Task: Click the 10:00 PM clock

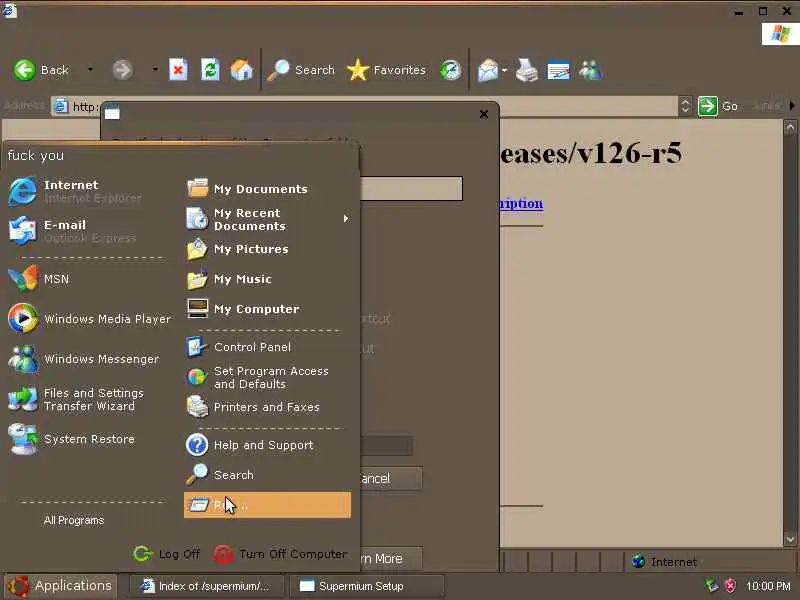Action: (768, 586)
